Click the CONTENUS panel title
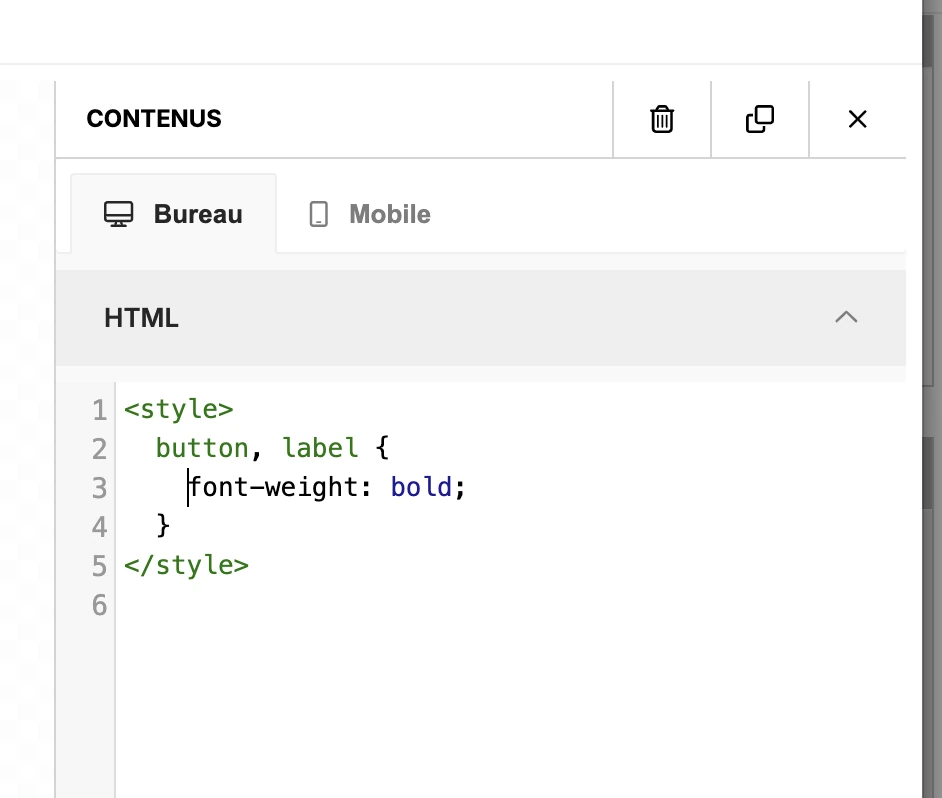942x798 pixels. click(154, 119)
